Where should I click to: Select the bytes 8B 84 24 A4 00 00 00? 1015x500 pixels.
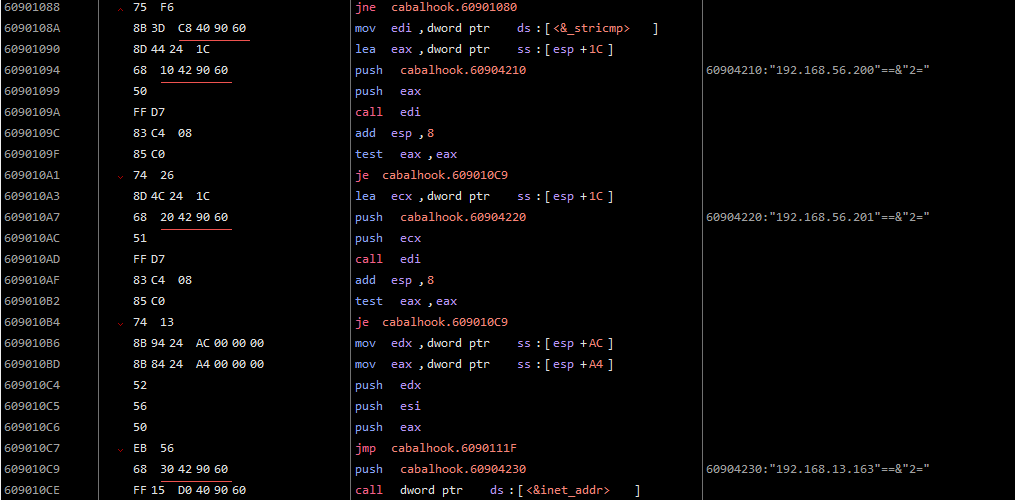tap(198, 364)
